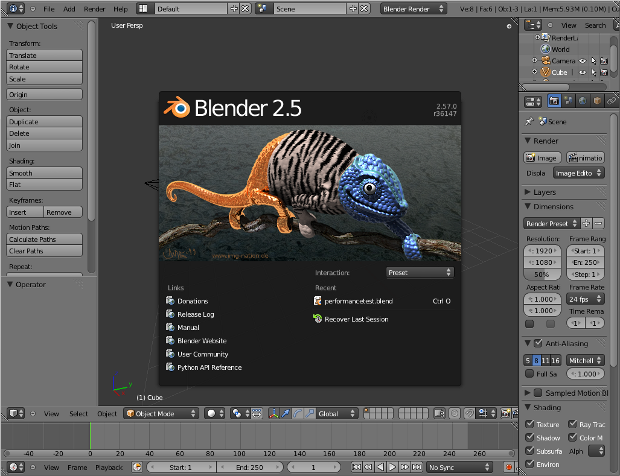Click the translate manipulator arrow icon
This screenshot has height=476, width=620.
285,414
